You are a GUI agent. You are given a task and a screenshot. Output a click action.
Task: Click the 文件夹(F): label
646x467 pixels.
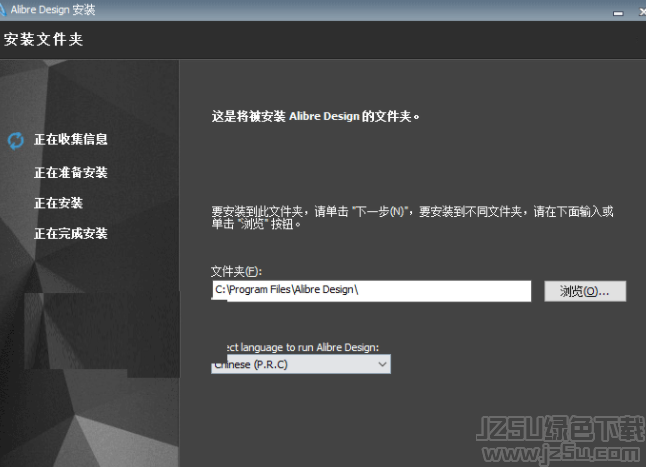[235, 271]
